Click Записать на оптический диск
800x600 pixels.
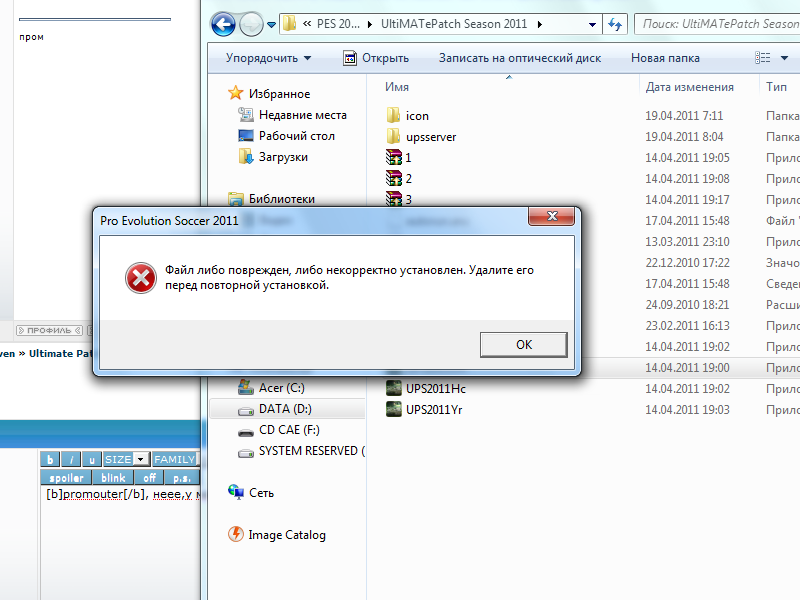(519, 58)
